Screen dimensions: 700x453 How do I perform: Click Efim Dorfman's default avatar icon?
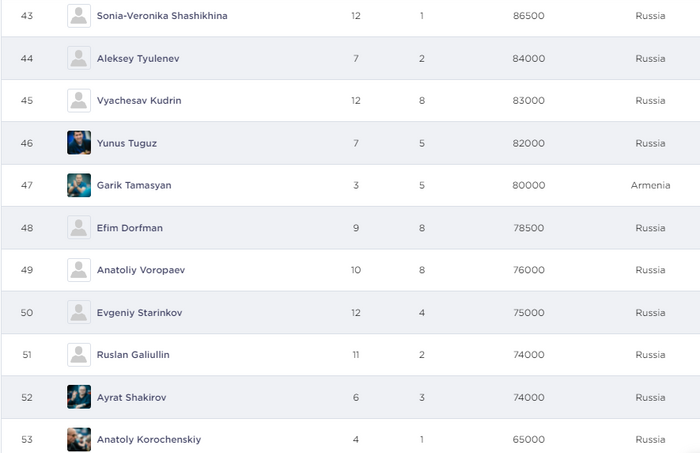click(x=79, y=228)
